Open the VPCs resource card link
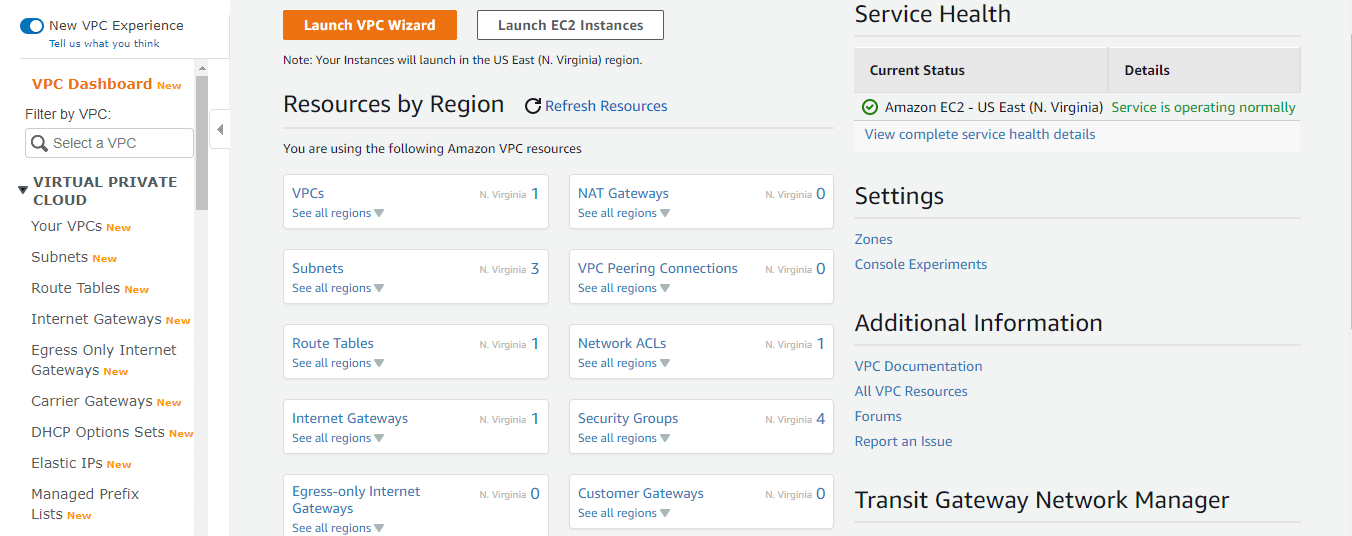 tap(308, 193)
